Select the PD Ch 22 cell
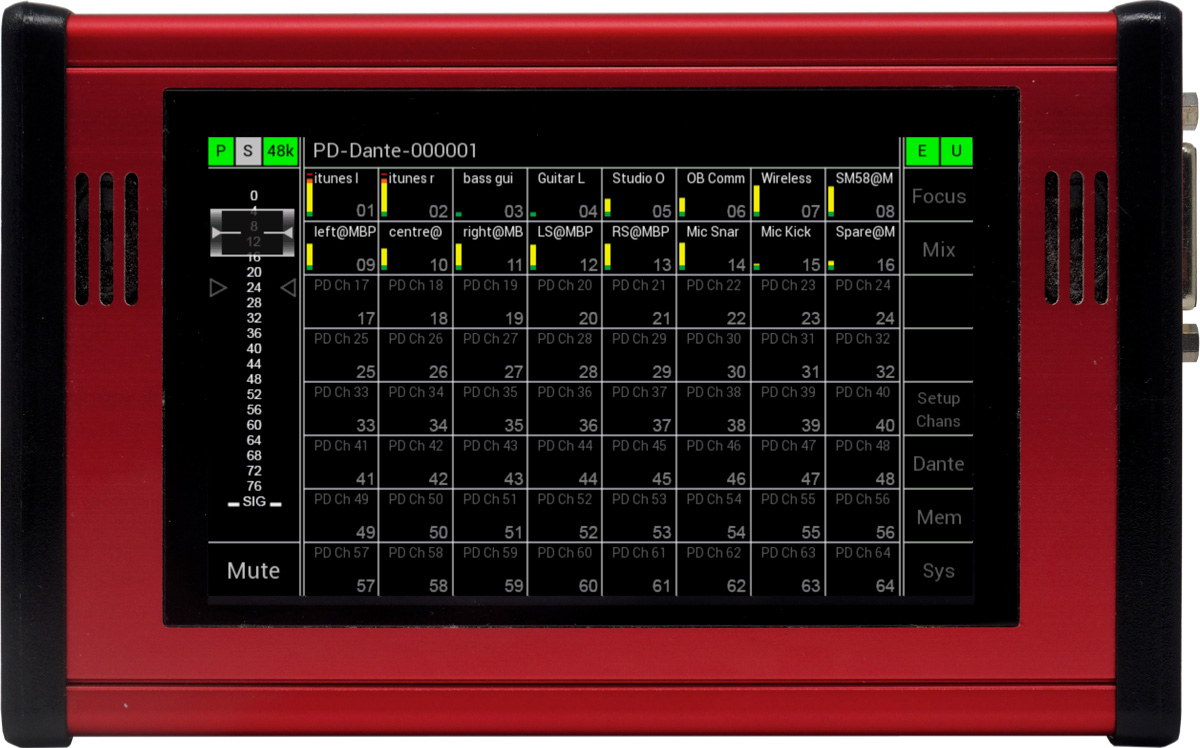This screenshot has height=748, width=1200. pos(714,302)
